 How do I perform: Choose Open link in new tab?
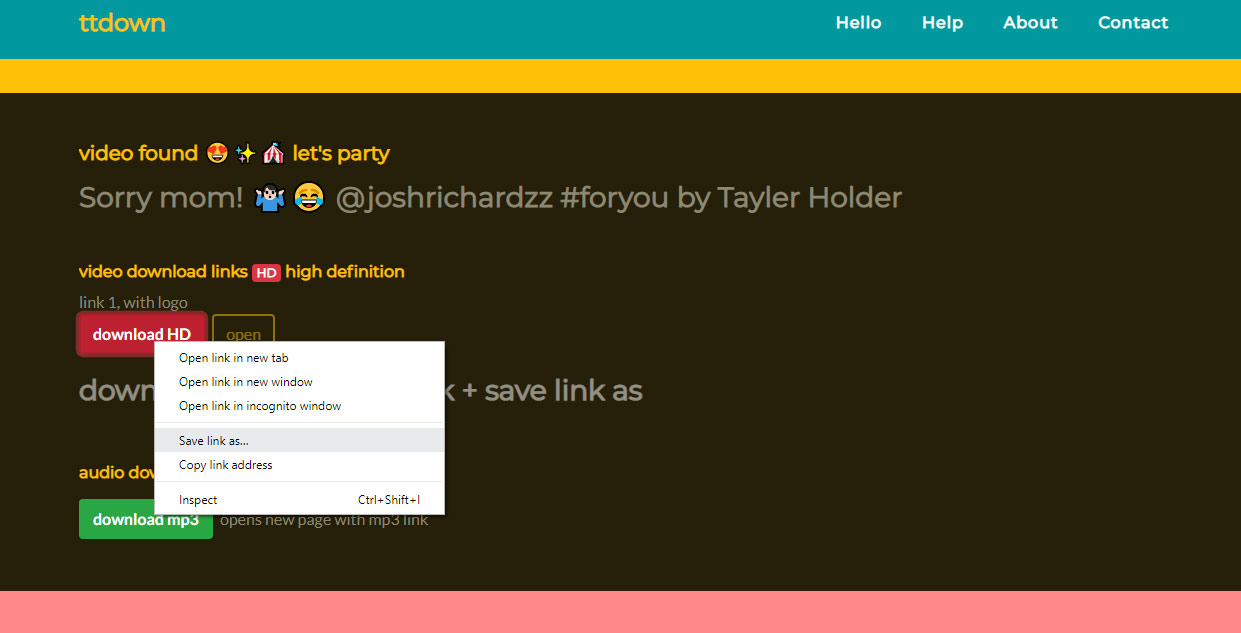click(x=233, y=358)
